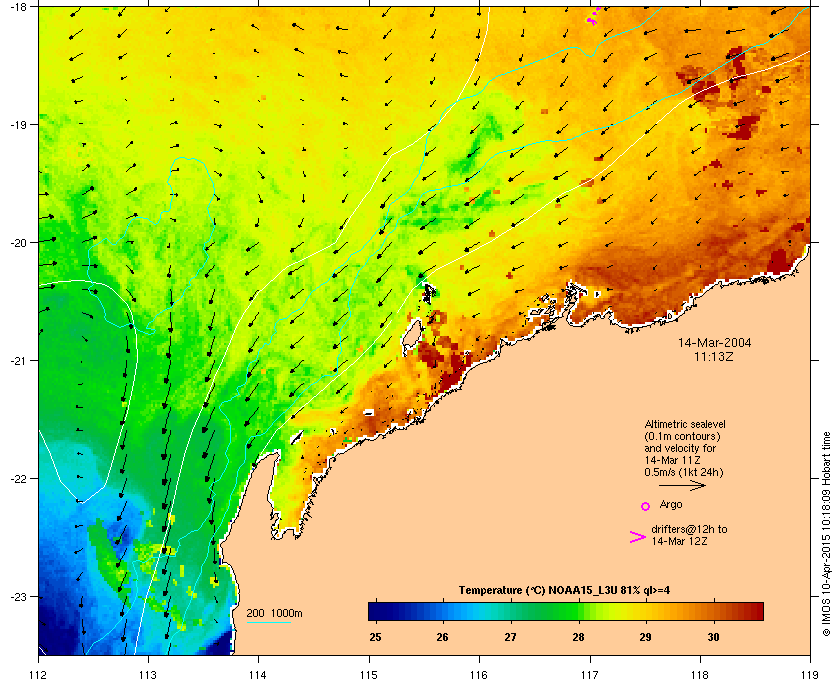Click the 14-Mar-2004 date label
Screen dimensions: 840x680
[x=714, y=343]
